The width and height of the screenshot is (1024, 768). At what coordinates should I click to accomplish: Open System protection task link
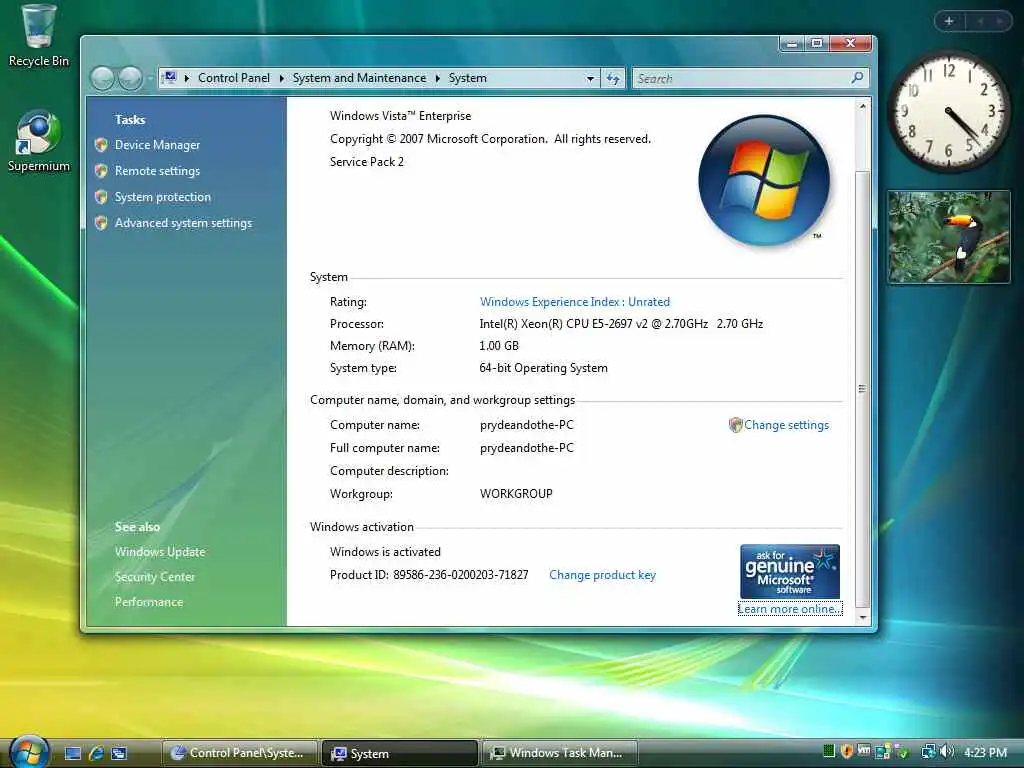click(x=163, y=197)
